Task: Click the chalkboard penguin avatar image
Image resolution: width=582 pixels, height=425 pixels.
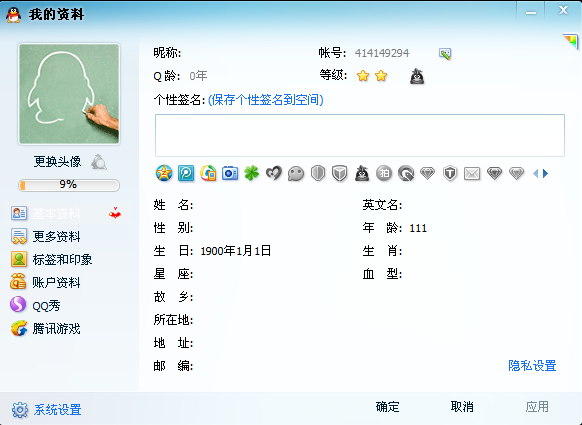Action: (69, 94)
